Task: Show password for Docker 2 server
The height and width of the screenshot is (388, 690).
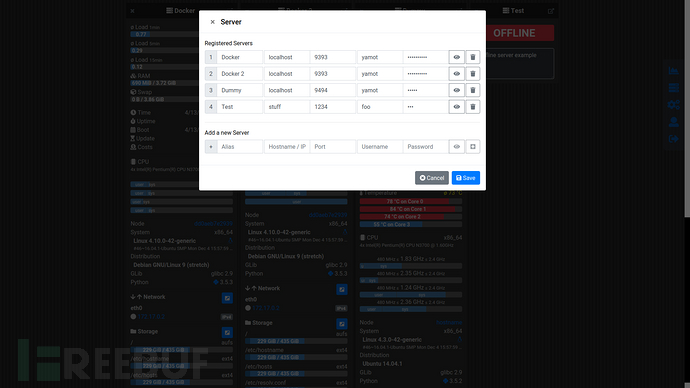Action: coord(456,73)
